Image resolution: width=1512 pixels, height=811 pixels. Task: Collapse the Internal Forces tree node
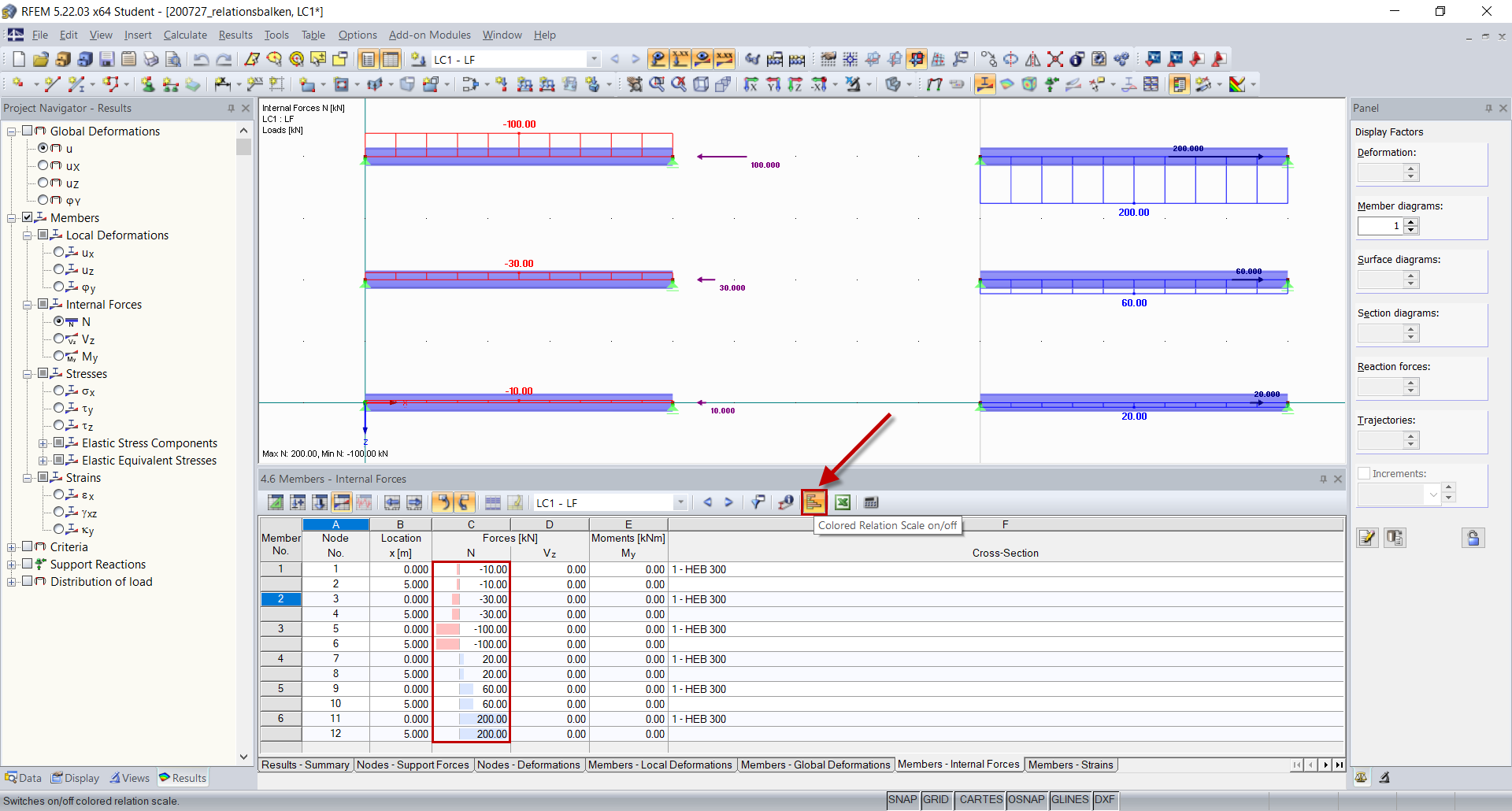pos(28,304)
